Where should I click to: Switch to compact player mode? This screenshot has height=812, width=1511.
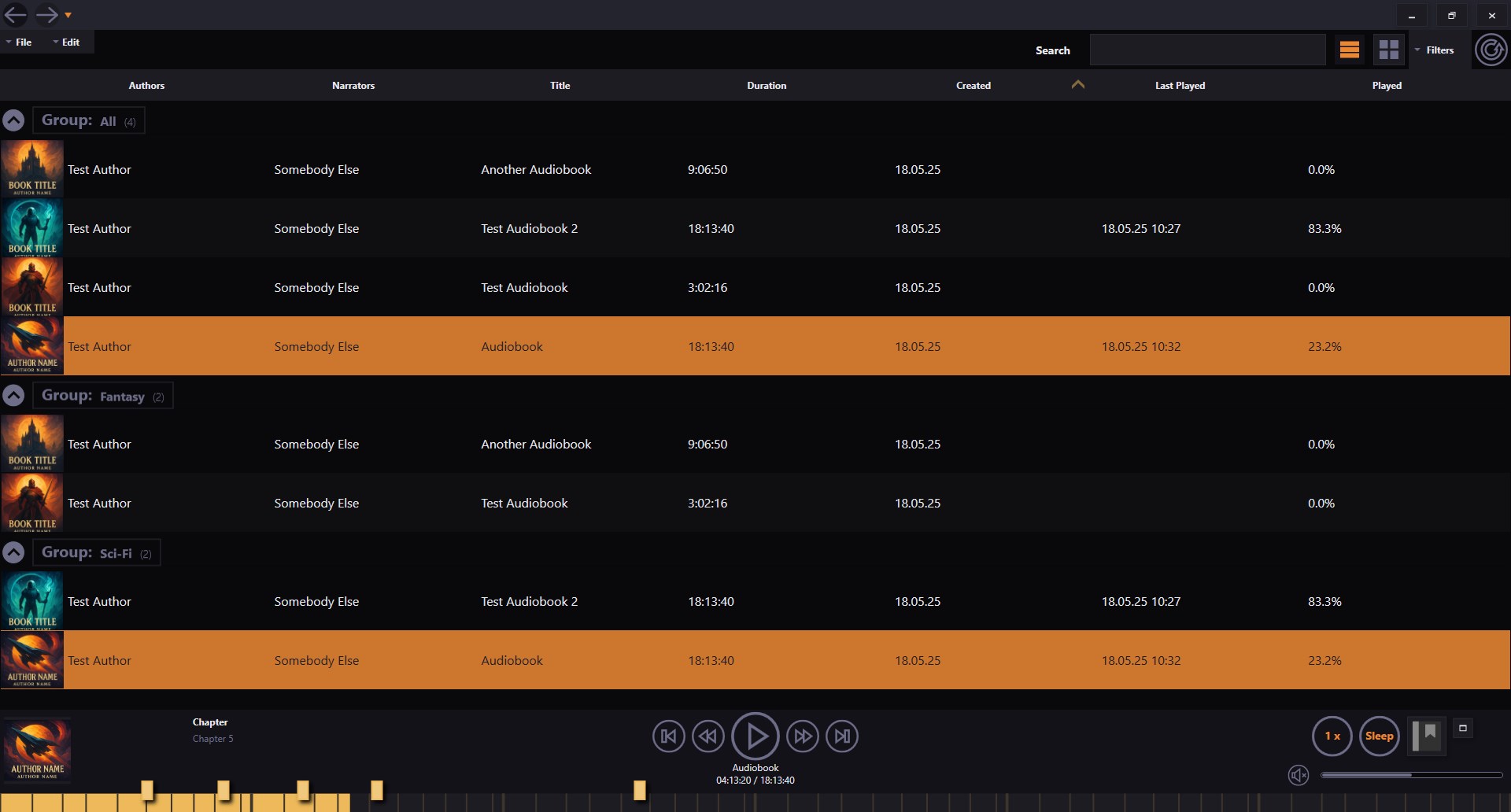click(x=1463, y=728)
